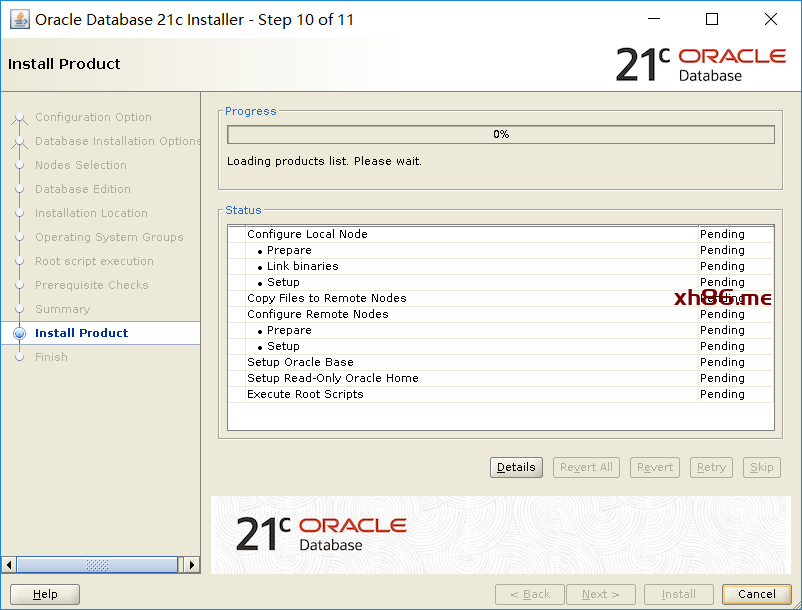
Task: Select Copy Files to Remote Nodes row
Action: tap(326, 298)
